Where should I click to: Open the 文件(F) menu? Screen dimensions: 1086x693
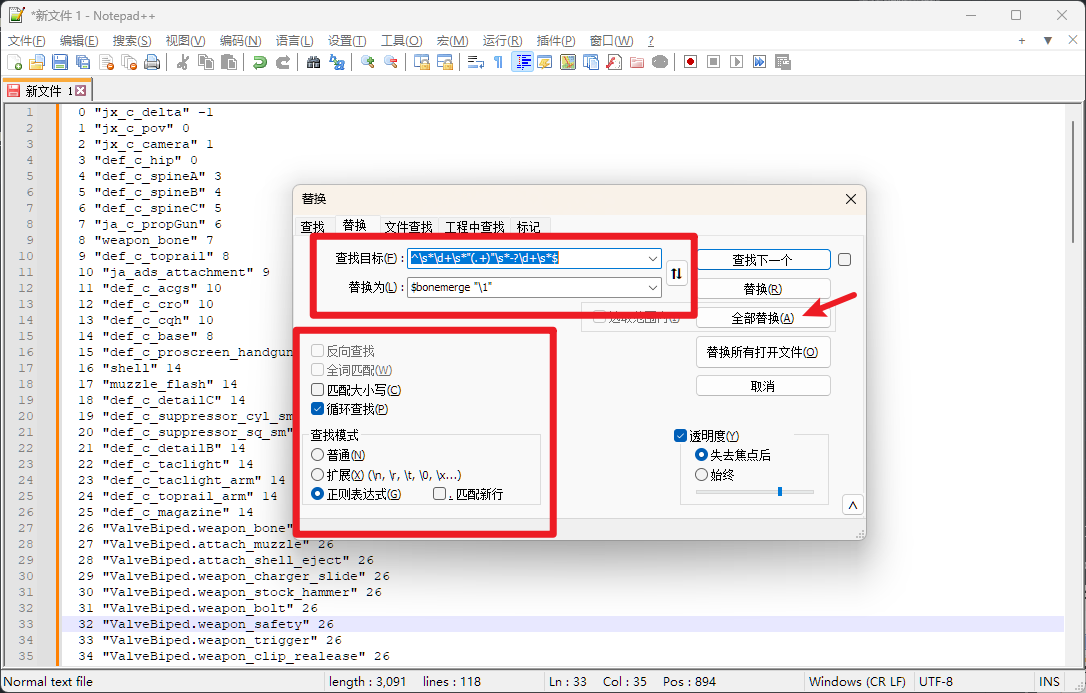(x=26, y=41)
